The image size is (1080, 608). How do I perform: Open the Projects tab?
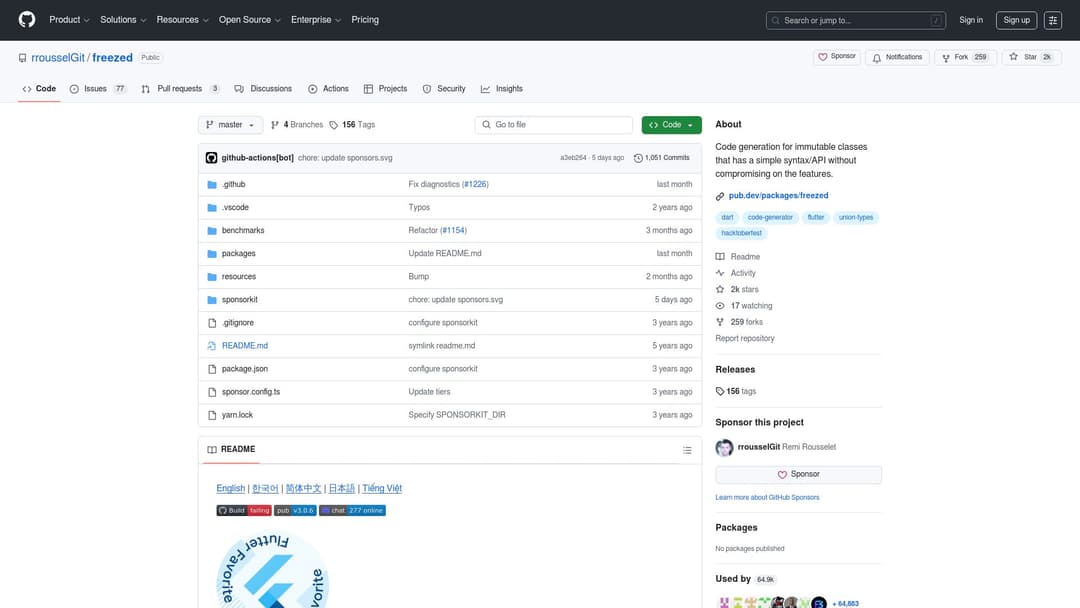386,89
